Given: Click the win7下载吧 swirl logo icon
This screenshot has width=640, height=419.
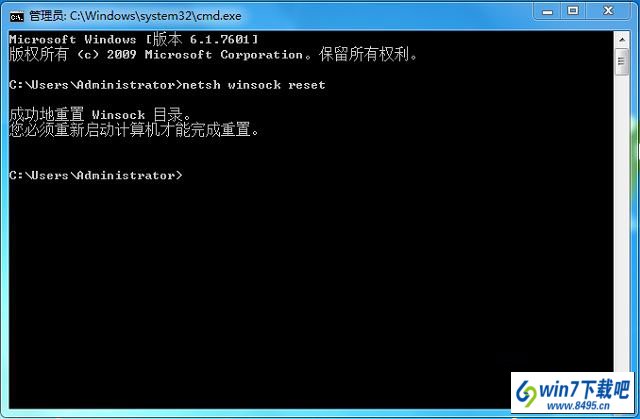Looking at the screenshot, I should 526,393.
